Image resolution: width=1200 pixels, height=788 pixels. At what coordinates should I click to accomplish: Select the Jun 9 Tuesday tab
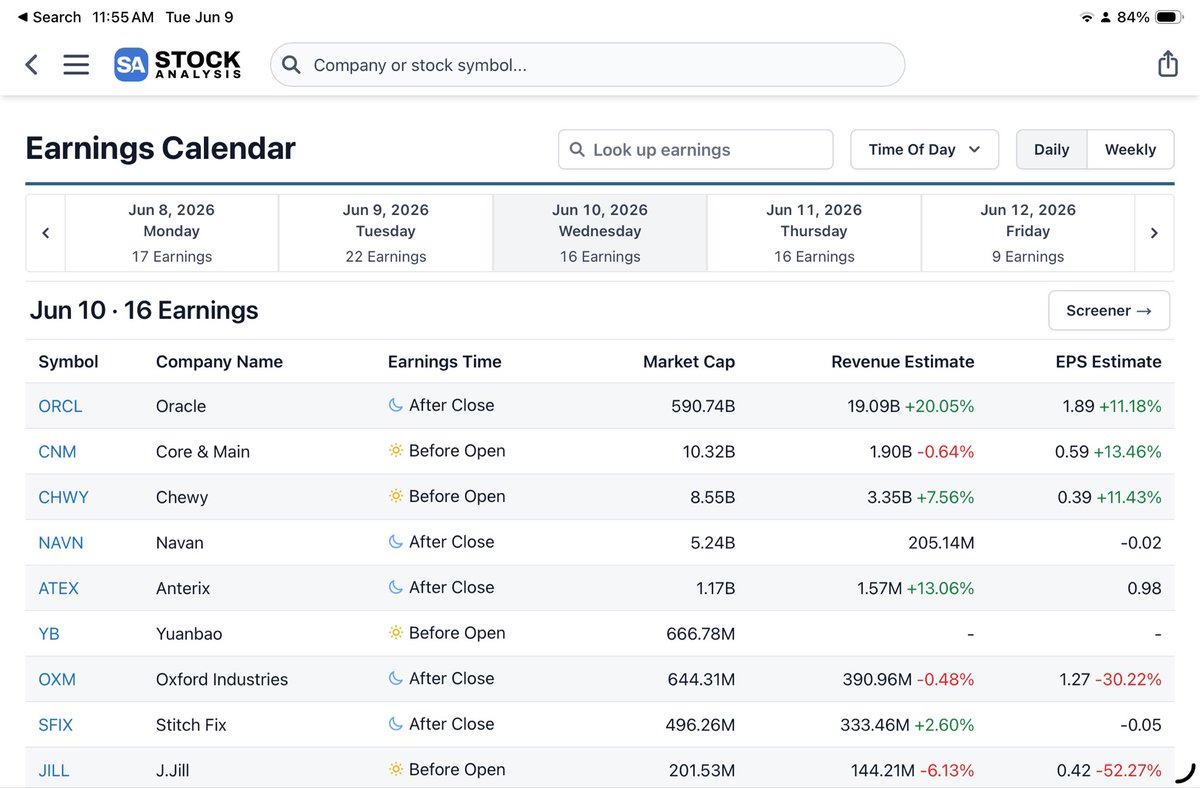[x=385, y=233]
